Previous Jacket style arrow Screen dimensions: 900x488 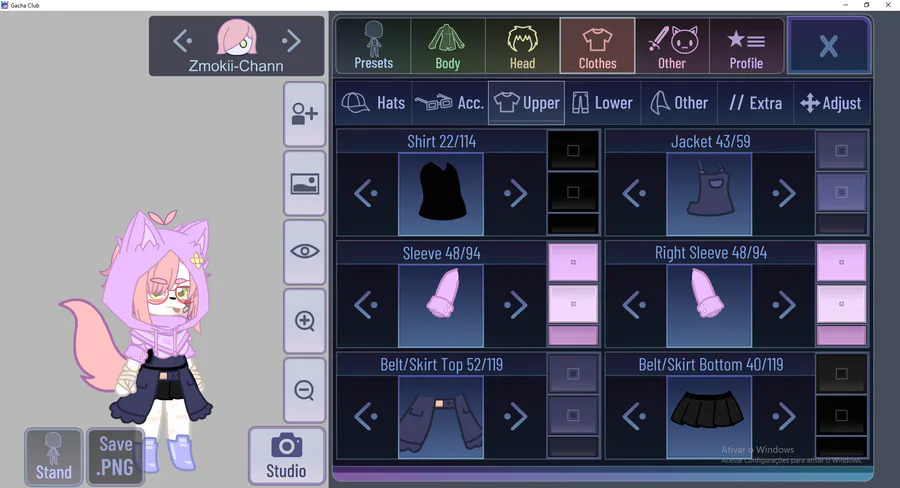pyautogui.click(x=635, y=193)
